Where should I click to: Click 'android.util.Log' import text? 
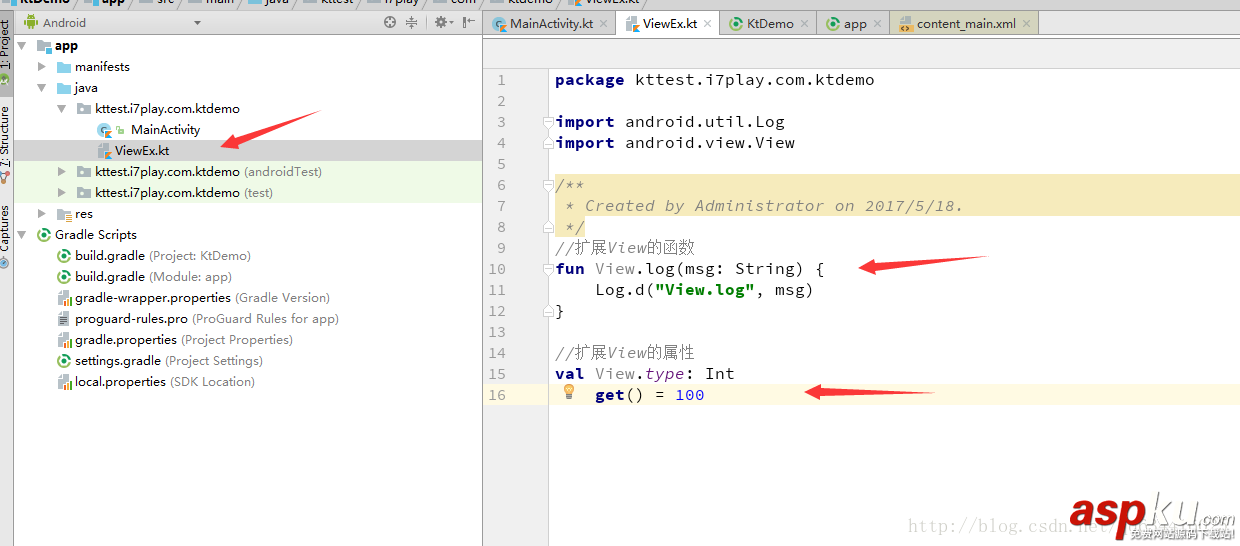click(x=705, y=122)
